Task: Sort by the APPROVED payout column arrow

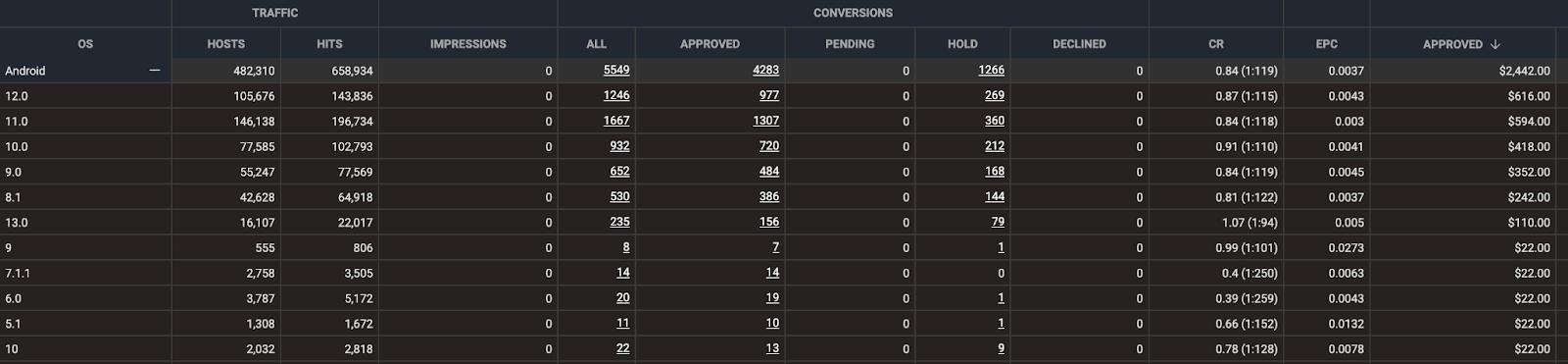Action: (x=1495, y=44)
